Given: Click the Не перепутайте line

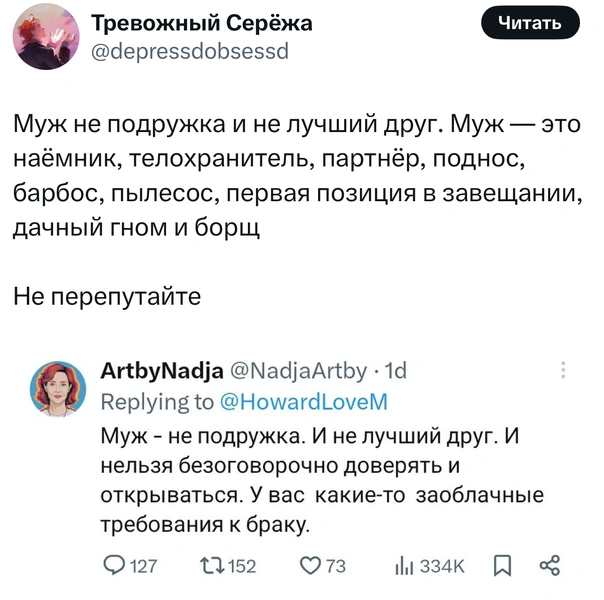Looking at the screenshot, I should tap(107, 297).
